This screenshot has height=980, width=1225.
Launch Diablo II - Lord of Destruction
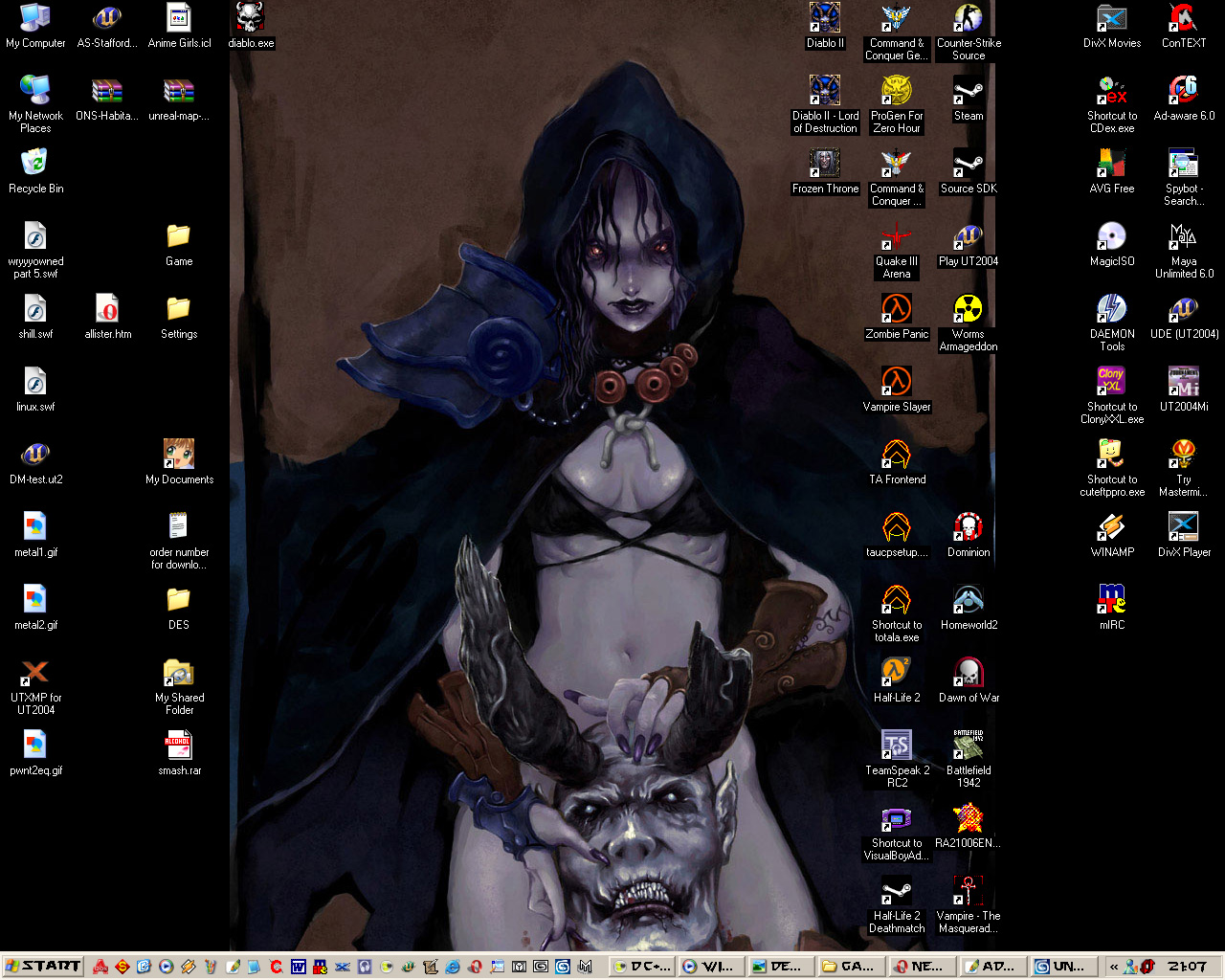point(825,104)
